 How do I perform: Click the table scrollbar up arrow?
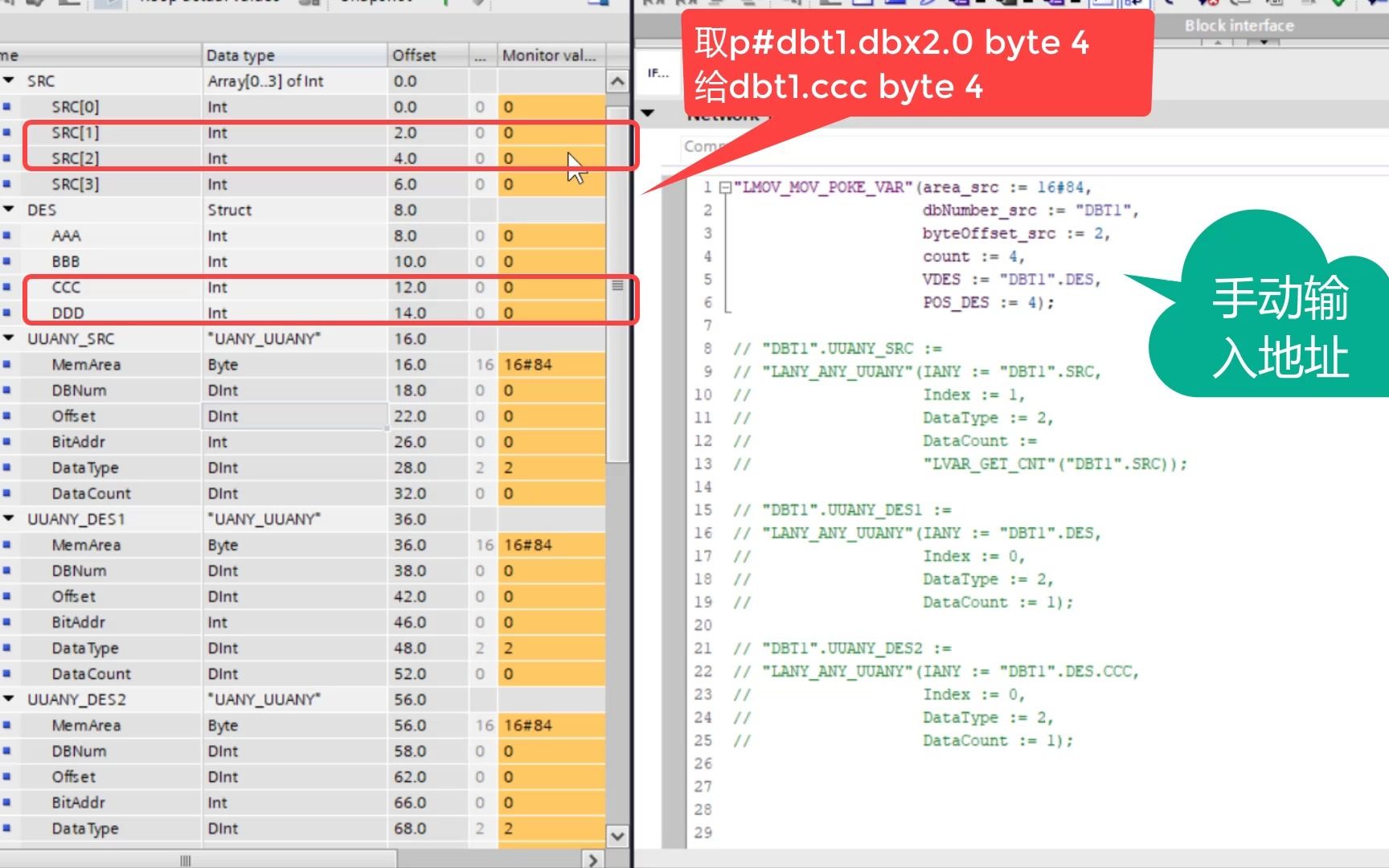coord(617,81)
